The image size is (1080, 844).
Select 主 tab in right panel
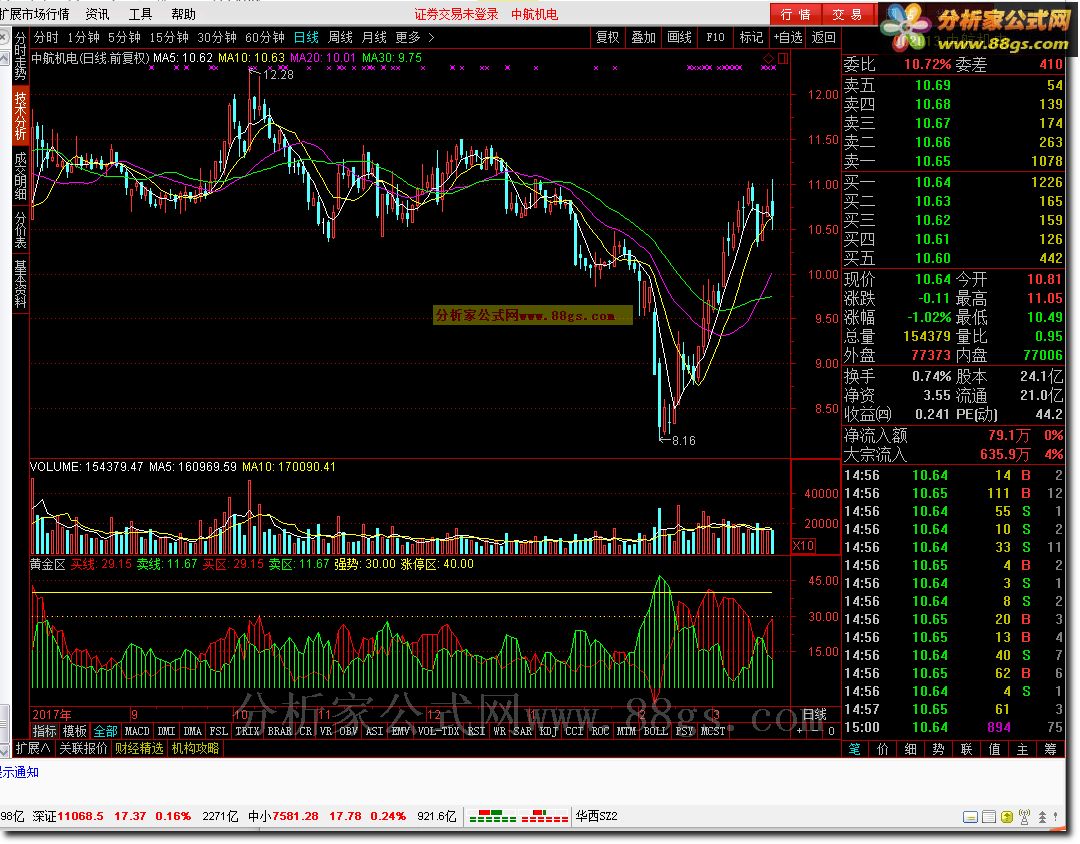1022,749
